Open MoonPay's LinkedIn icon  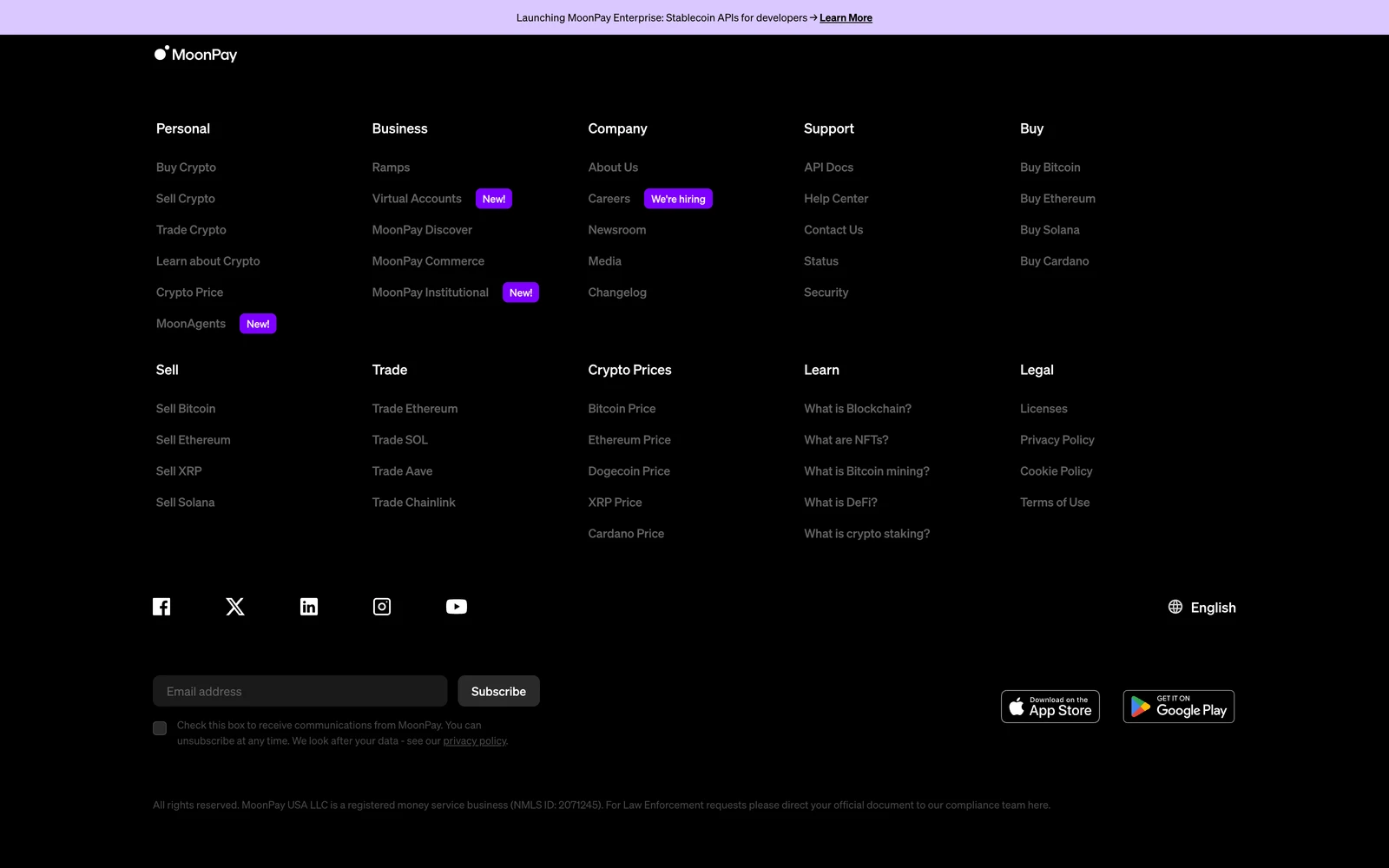tap(309, 607)
